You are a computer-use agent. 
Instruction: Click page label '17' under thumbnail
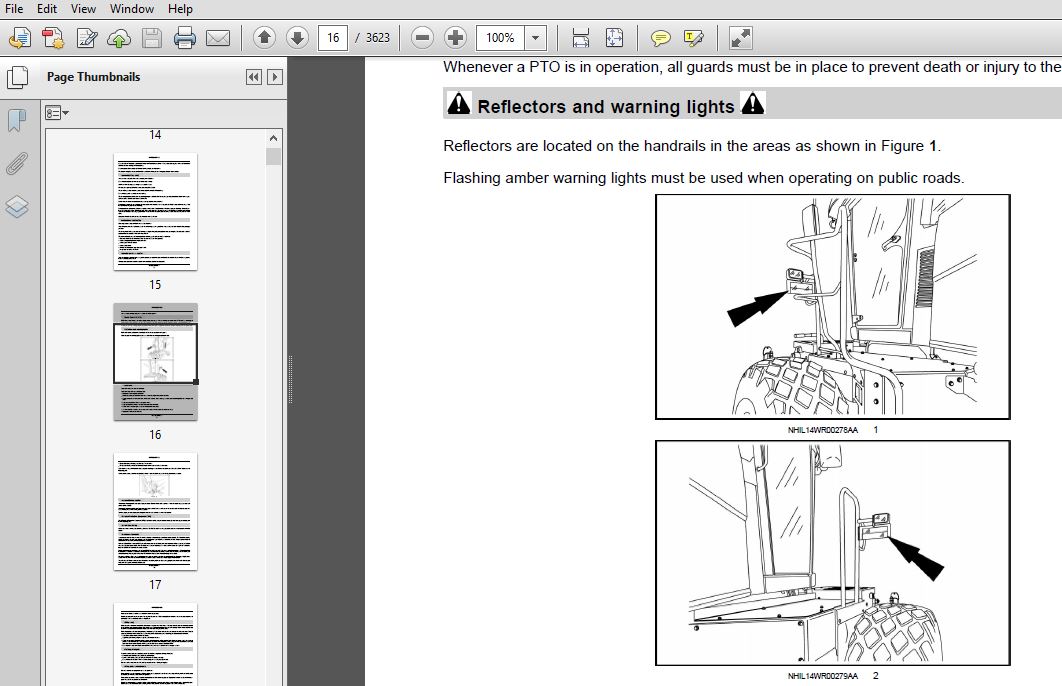tap(155, 584)
